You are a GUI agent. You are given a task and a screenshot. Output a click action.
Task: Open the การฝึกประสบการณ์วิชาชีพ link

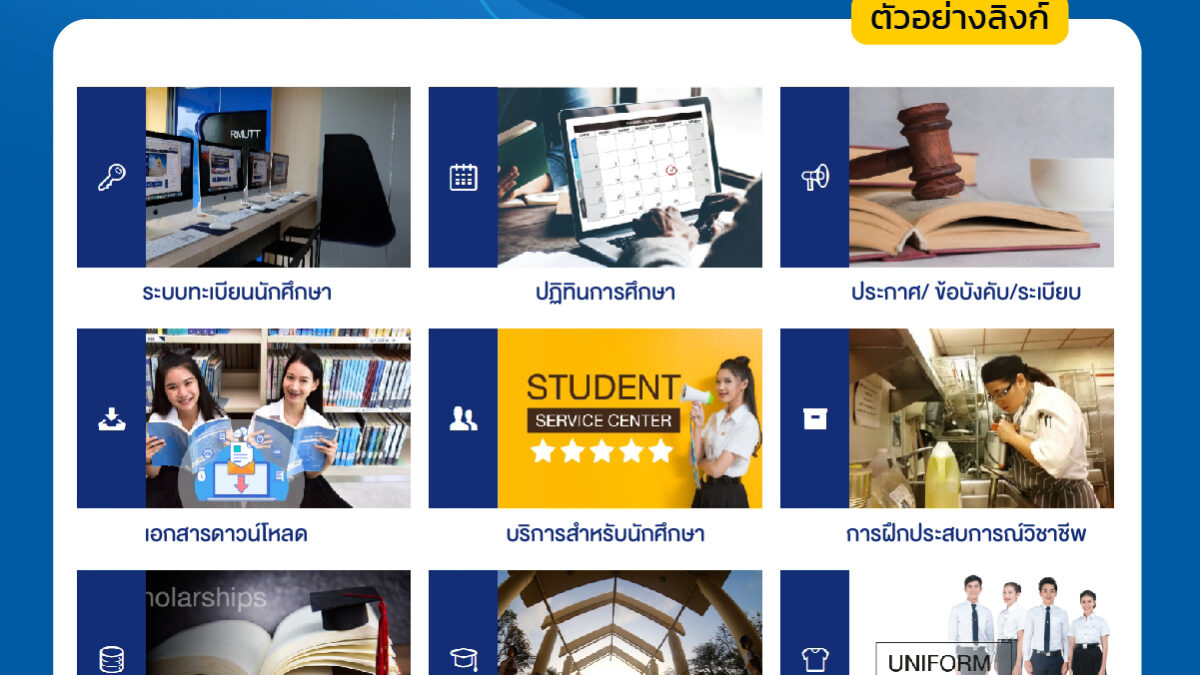(966, 534)
